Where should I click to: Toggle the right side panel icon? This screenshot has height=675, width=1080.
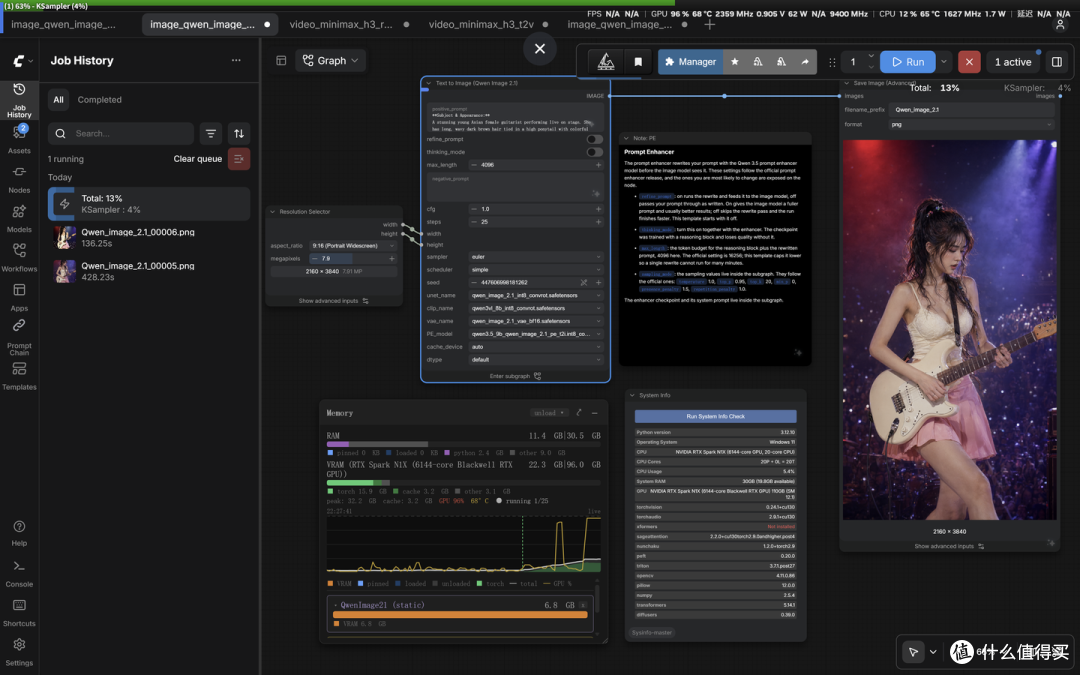point(1057,62)
